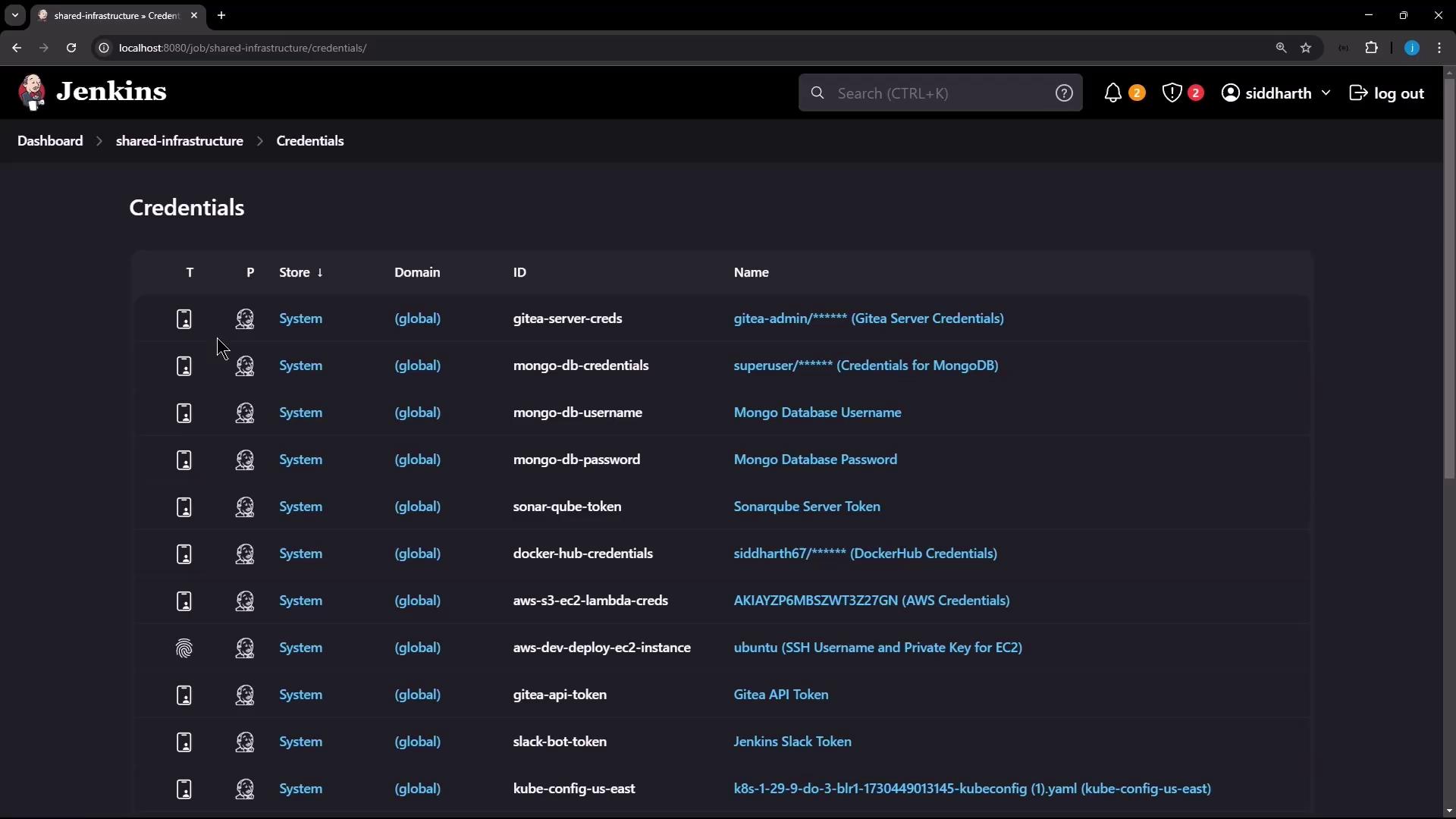1456x819 pixels.
Task: Click the log out button
Action: pos(1387,93)
